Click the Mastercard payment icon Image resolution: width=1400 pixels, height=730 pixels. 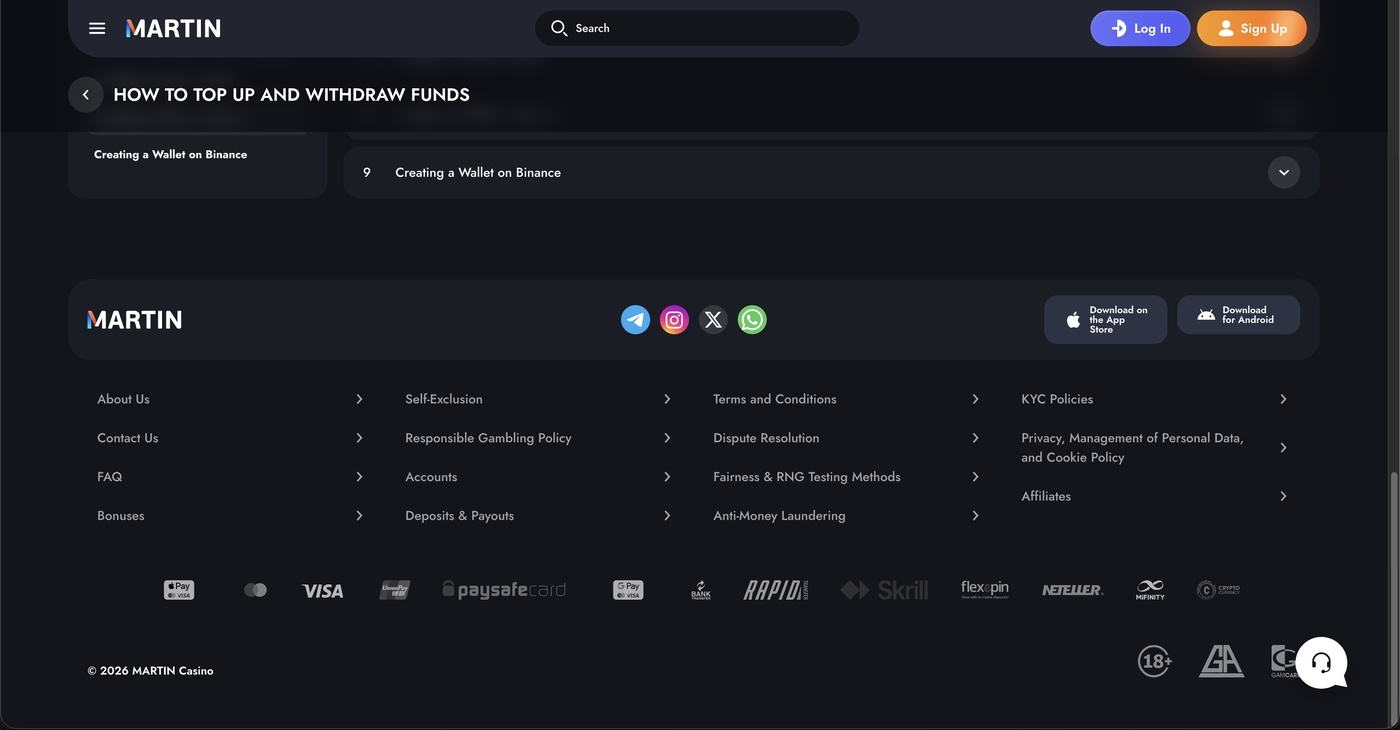click(x=255, y=590)
